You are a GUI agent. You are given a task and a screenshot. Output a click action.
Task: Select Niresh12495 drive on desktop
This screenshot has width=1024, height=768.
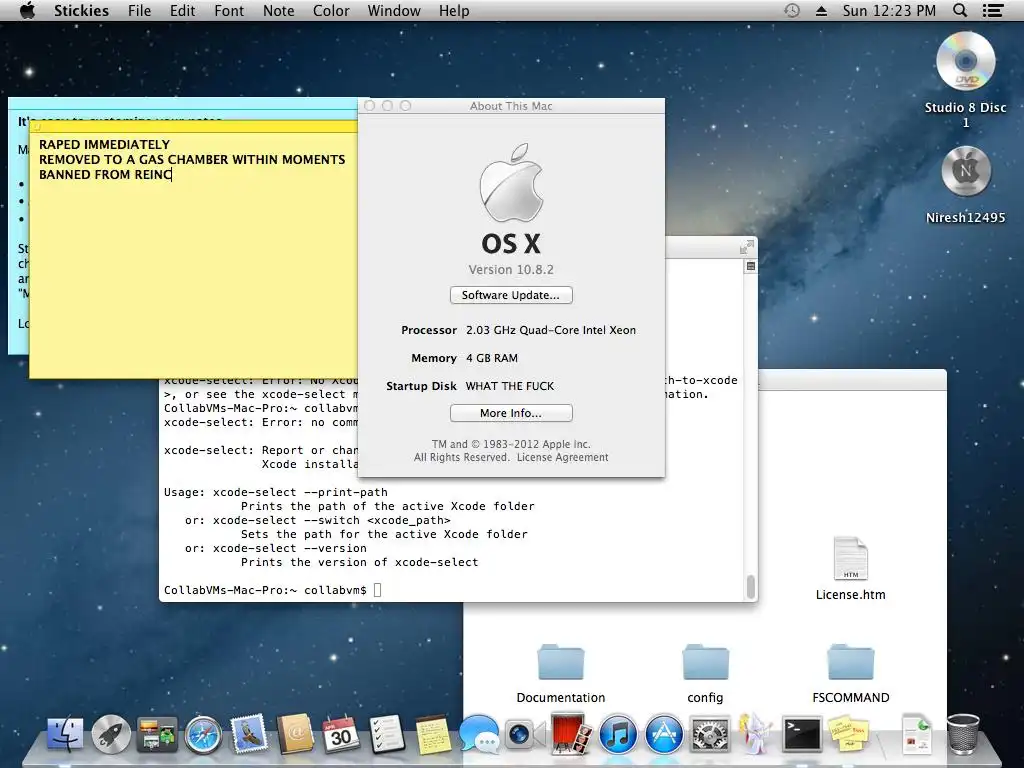(965, 171)
